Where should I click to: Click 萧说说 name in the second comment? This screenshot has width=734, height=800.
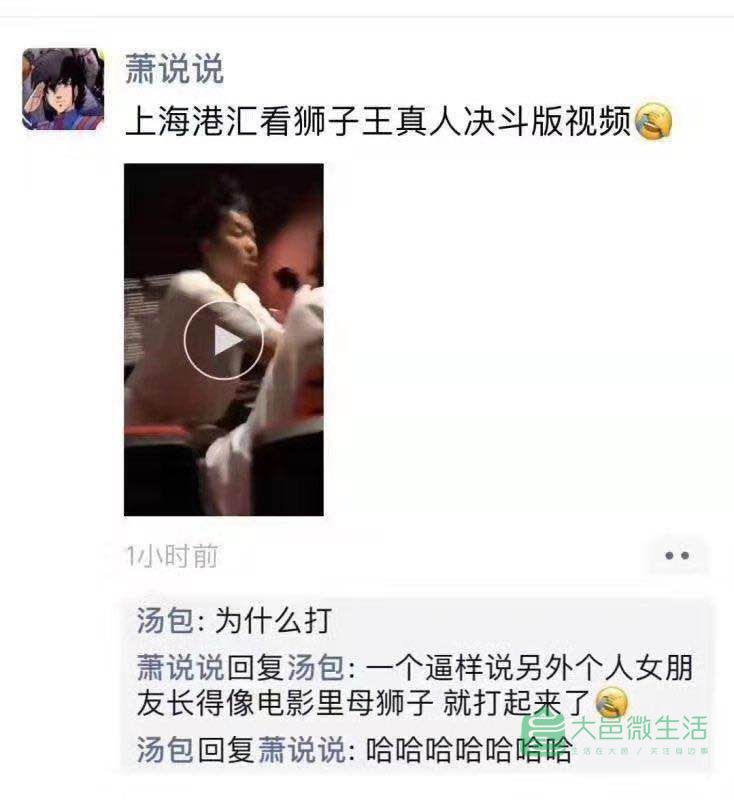(x=181, y=668)
